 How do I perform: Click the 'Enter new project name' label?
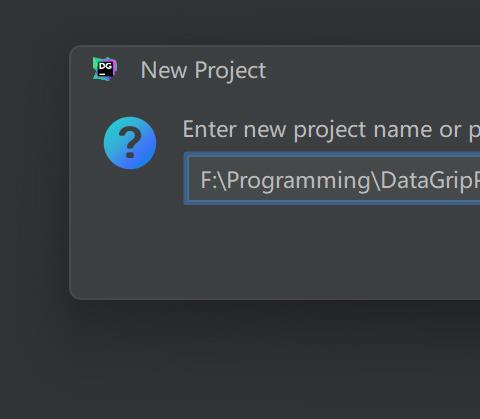click(x=331, y=130)
